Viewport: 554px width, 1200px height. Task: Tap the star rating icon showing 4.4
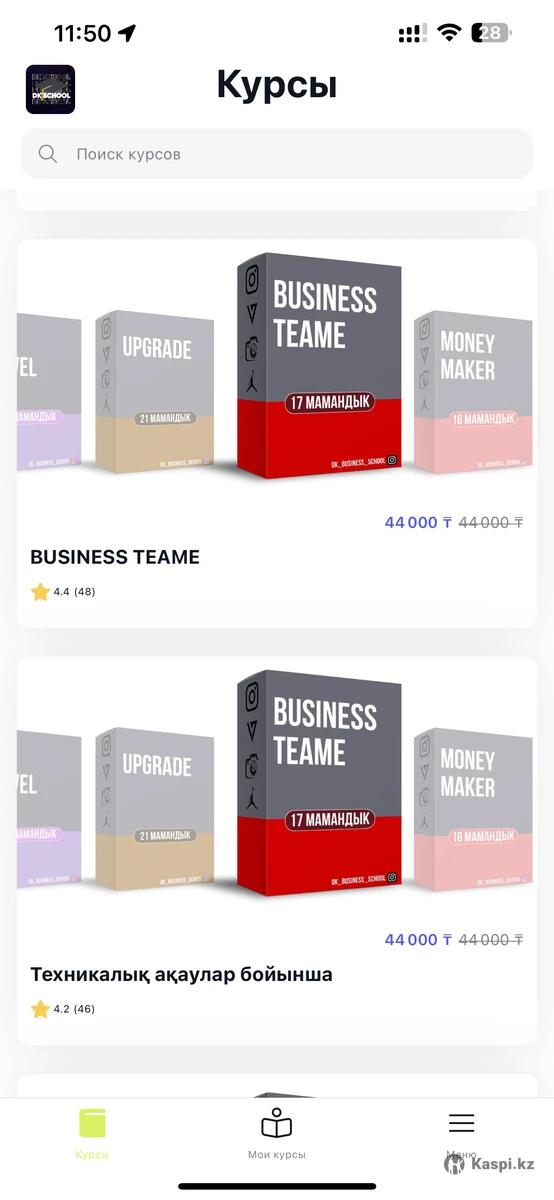(40, 592)
